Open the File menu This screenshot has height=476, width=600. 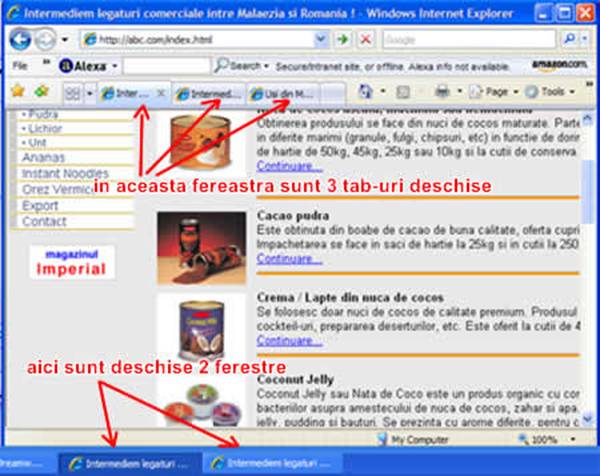20,65
